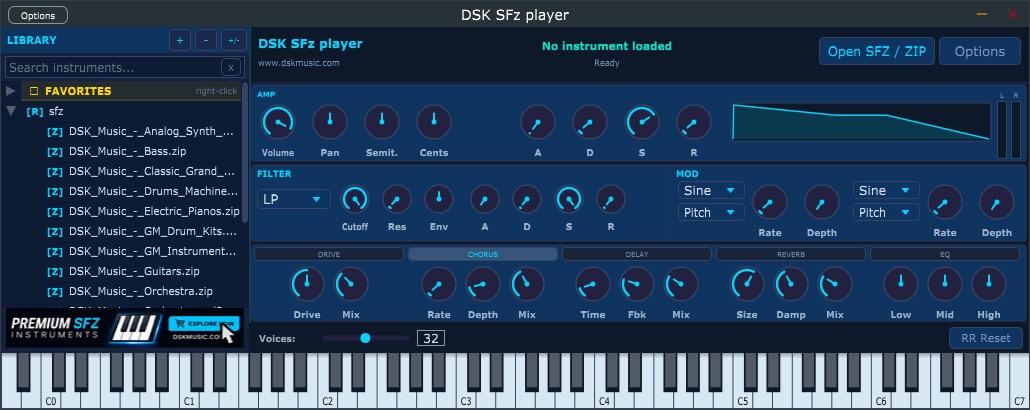Click the Delay Time knob

tap(593, 285)
